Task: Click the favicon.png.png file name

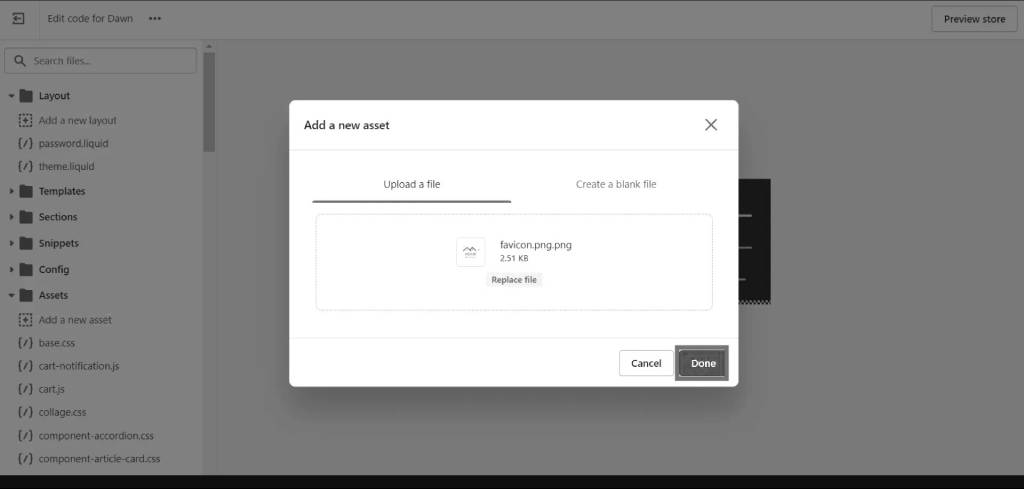Action: pos(536,245)
